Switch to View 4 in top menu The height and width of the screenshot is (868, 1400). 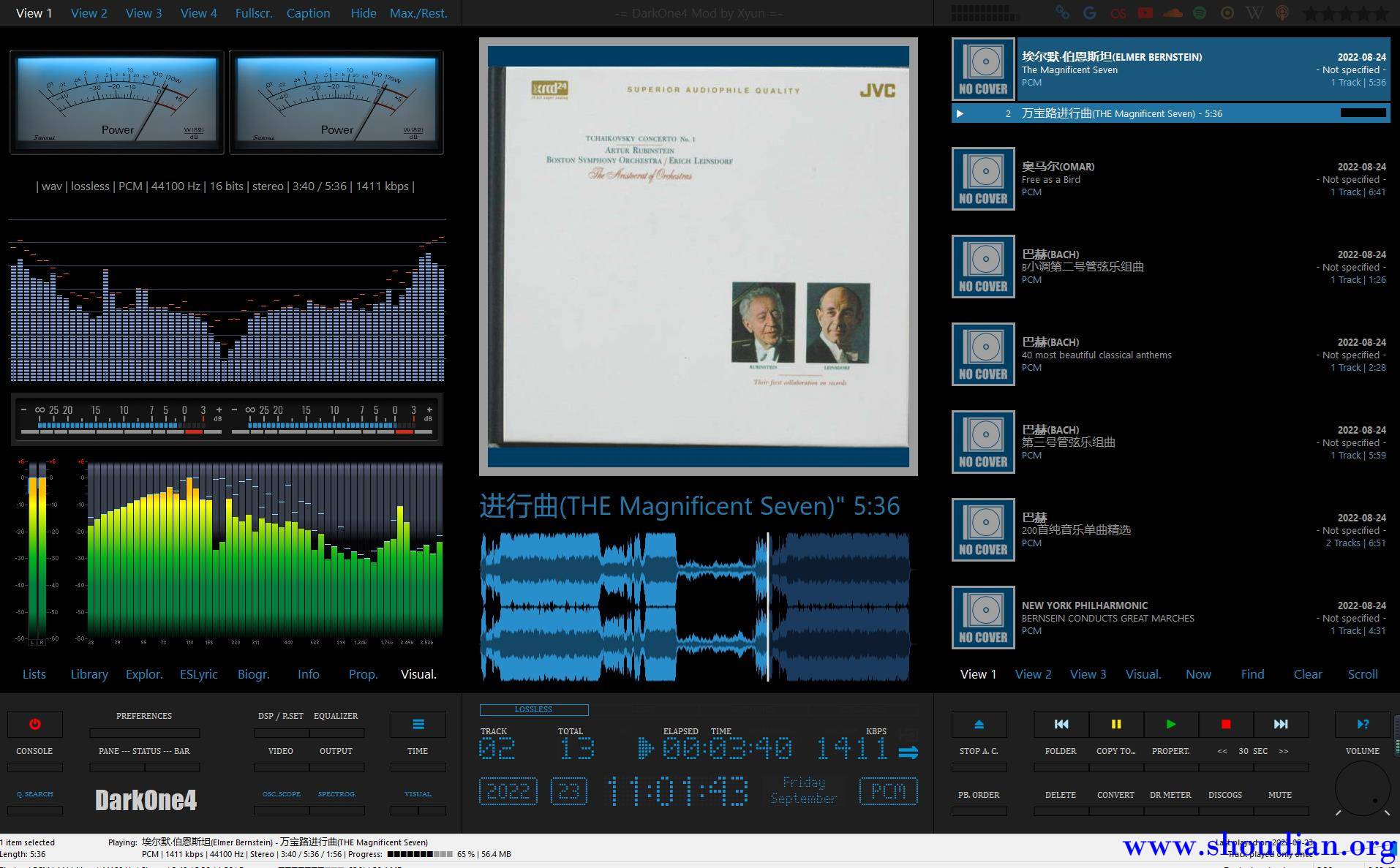point(198,13)
